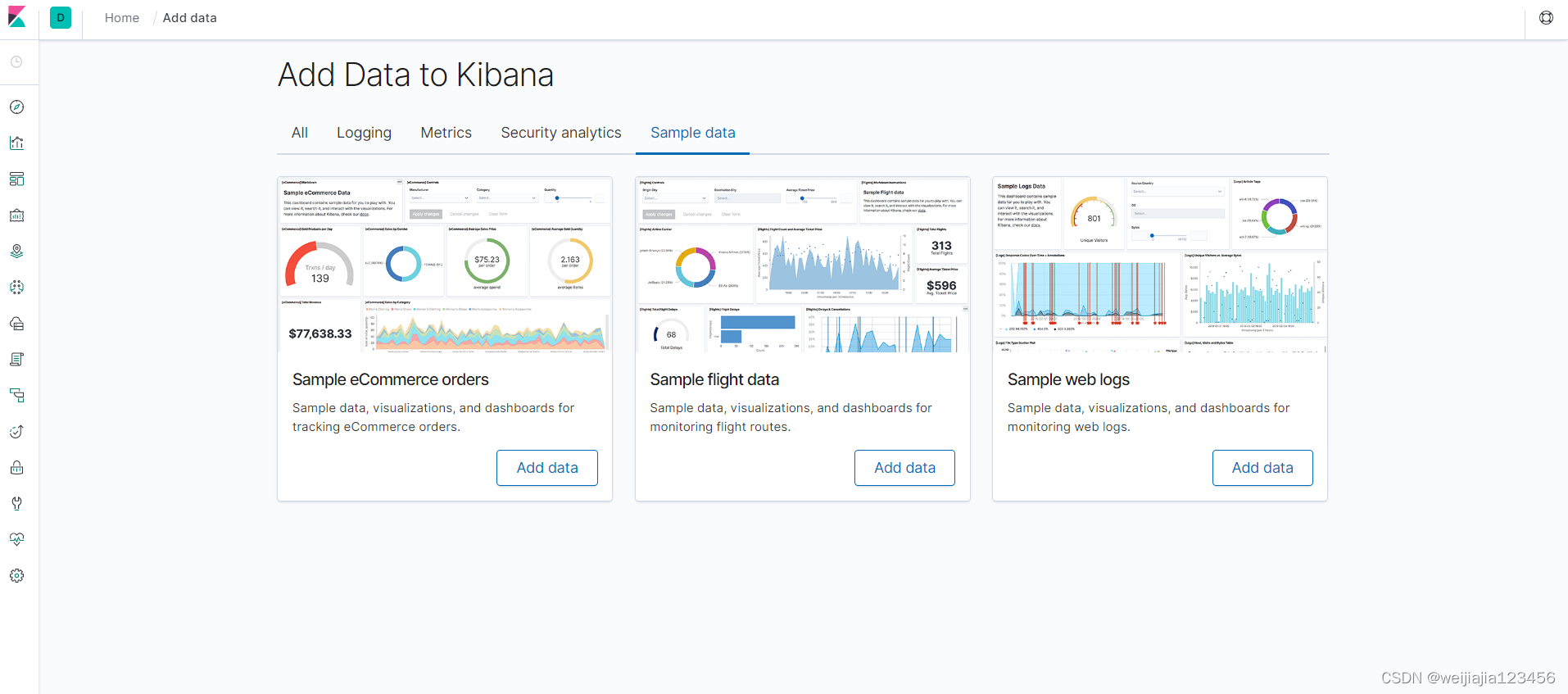Add data for Sample eCommerce orders
Viewport: 1568px width, 694px height.
[547, 468]
